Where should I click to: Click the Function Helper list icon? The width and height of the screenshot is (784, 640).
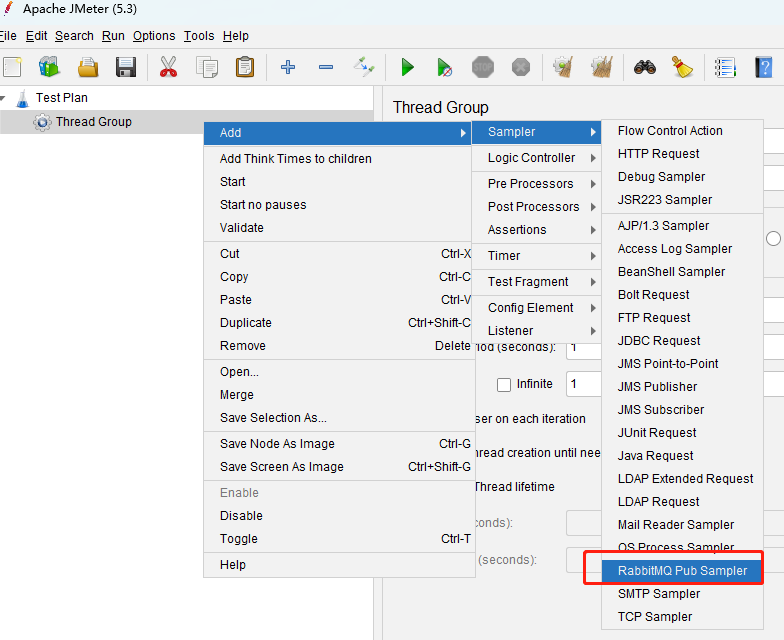click(x=725, y=67)
